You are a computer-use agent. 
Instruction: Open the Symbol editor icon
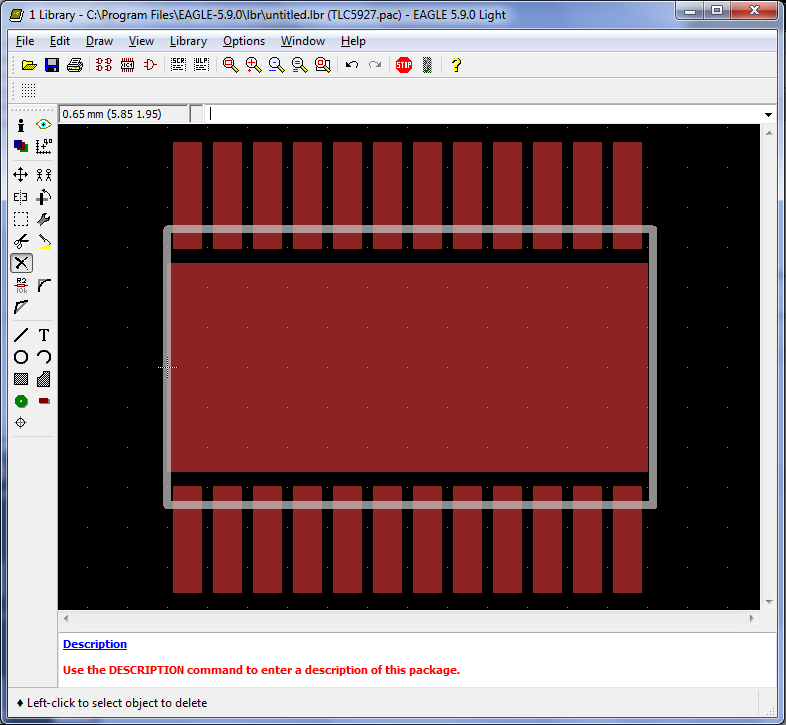pyautogui.click(x=150, y=65)
